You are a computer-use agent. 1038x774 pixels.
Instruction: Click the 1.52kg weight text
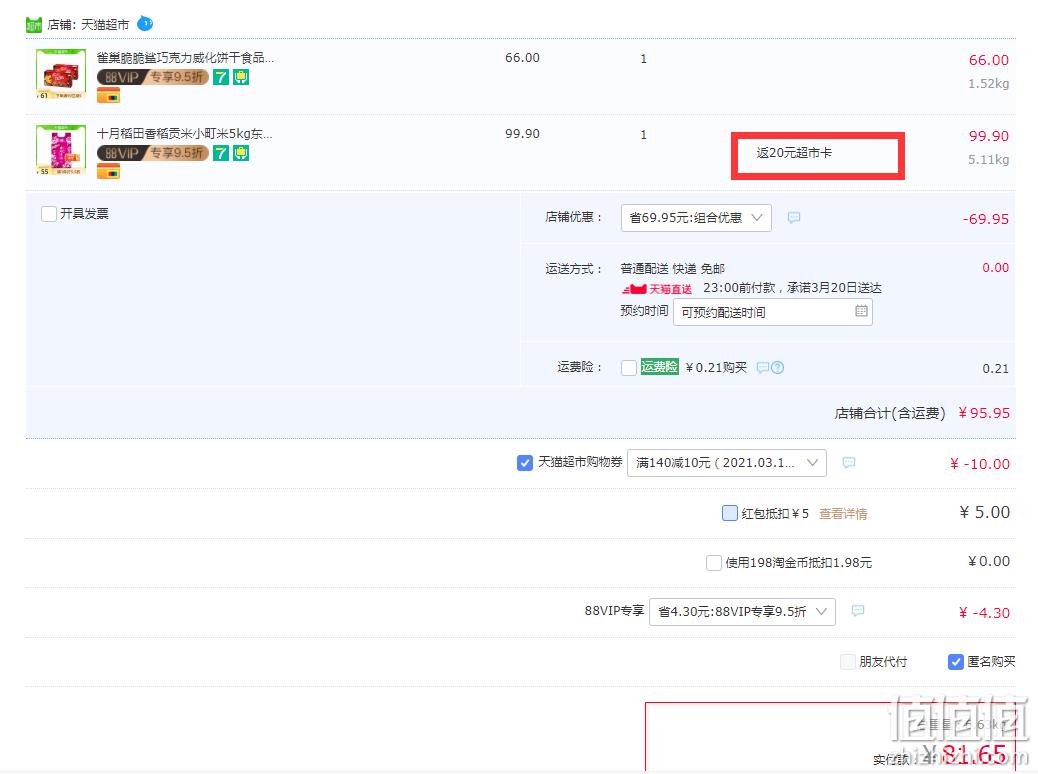tap(988, 84)
